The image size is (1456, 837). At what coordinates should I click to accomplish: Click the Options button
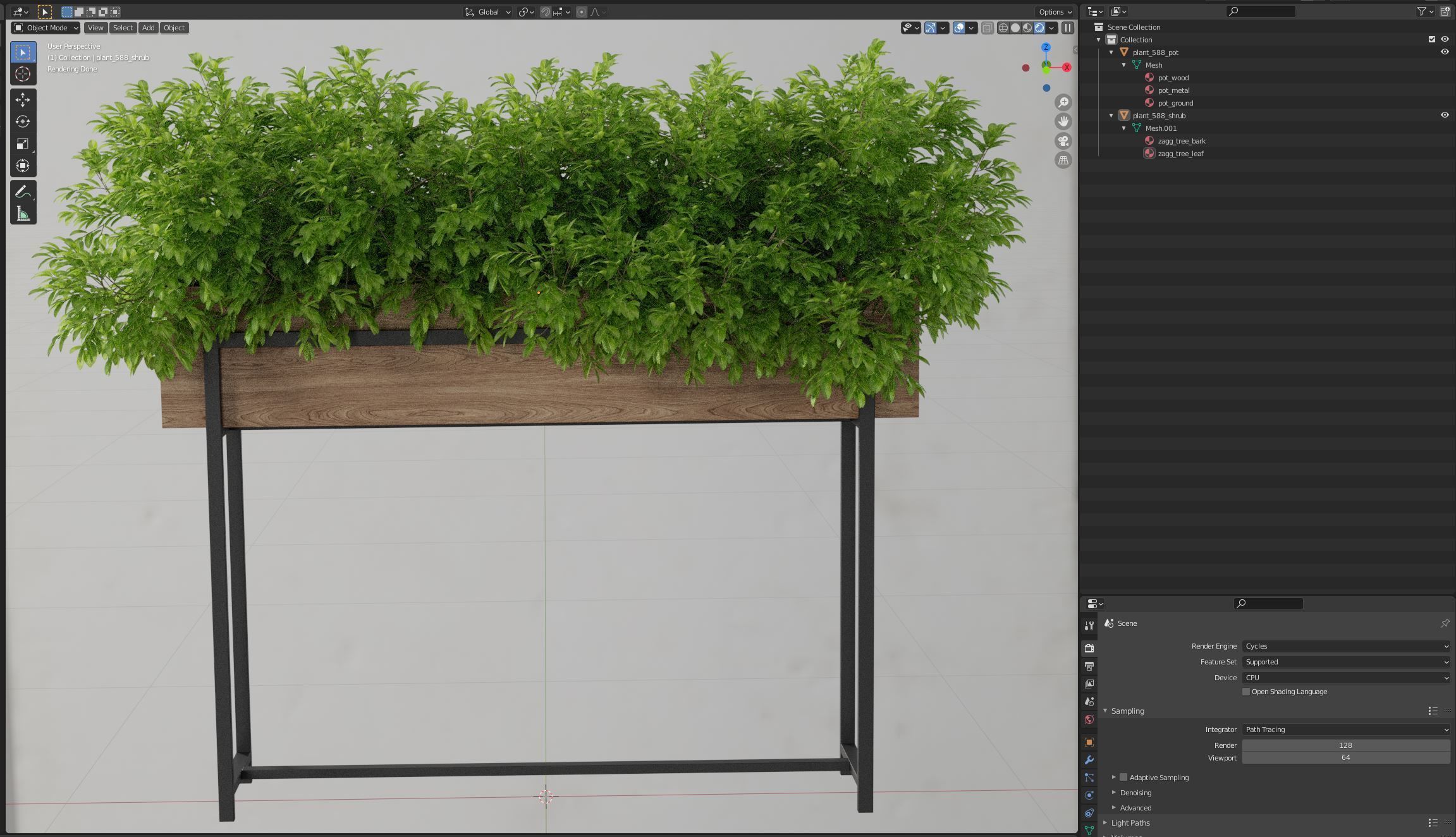coord(1055,12)
